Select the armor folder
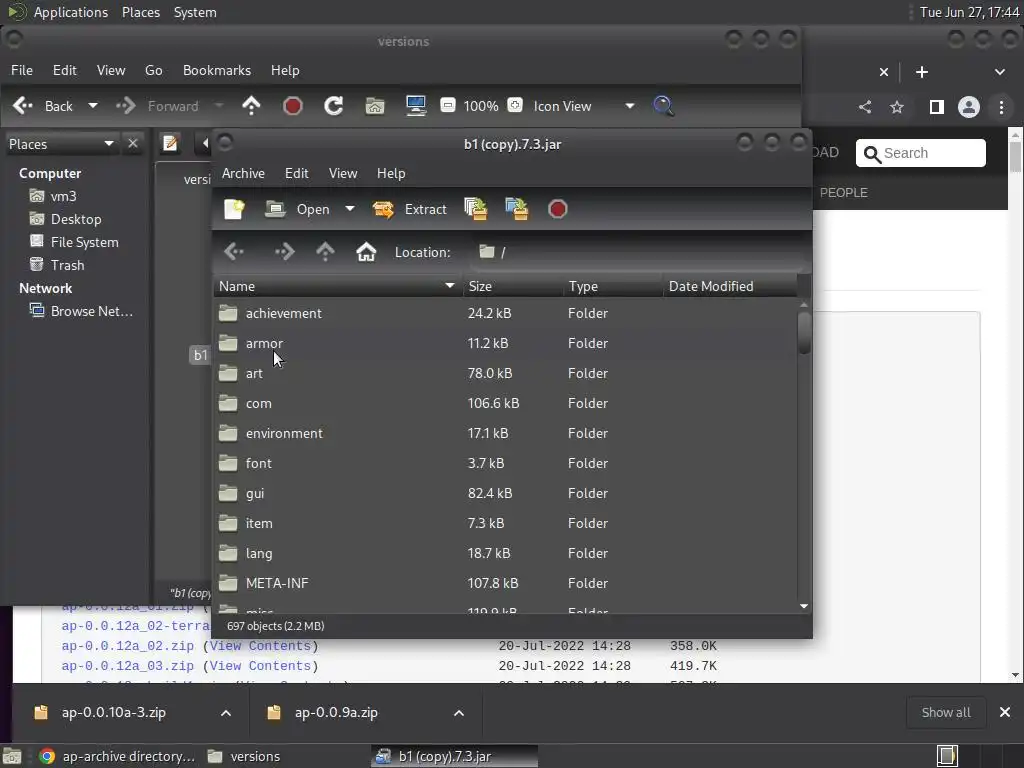 point(505,344)
